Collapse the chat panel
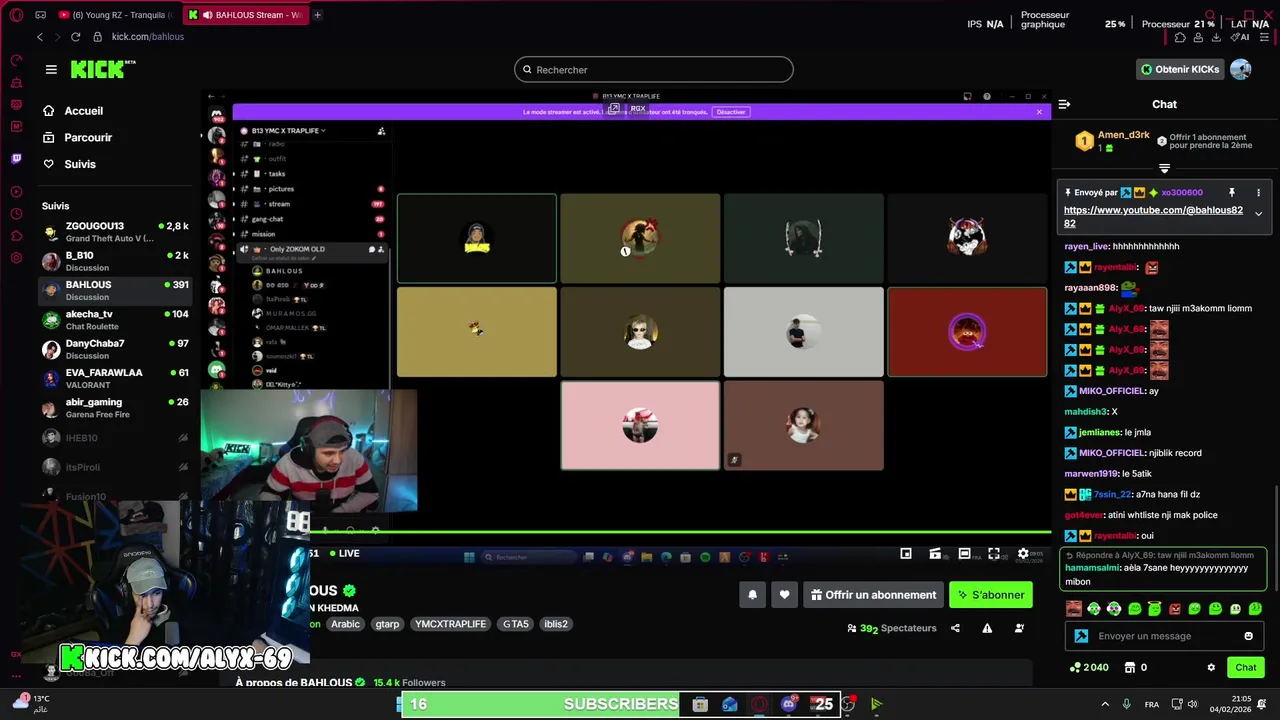This screenshot has height=720, width=1280. (1064, 104)
